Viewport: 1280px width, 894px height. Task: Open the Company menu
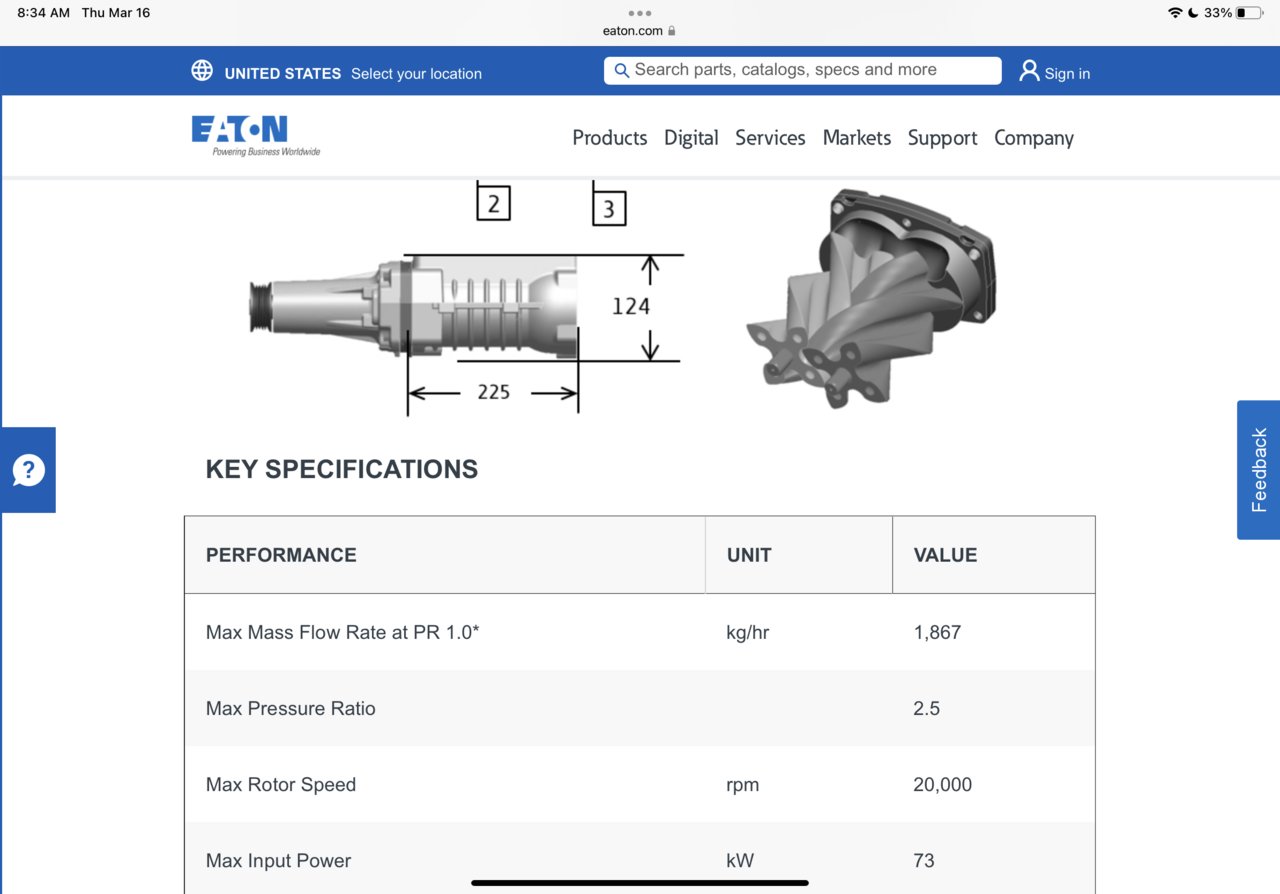(1034, 138)
